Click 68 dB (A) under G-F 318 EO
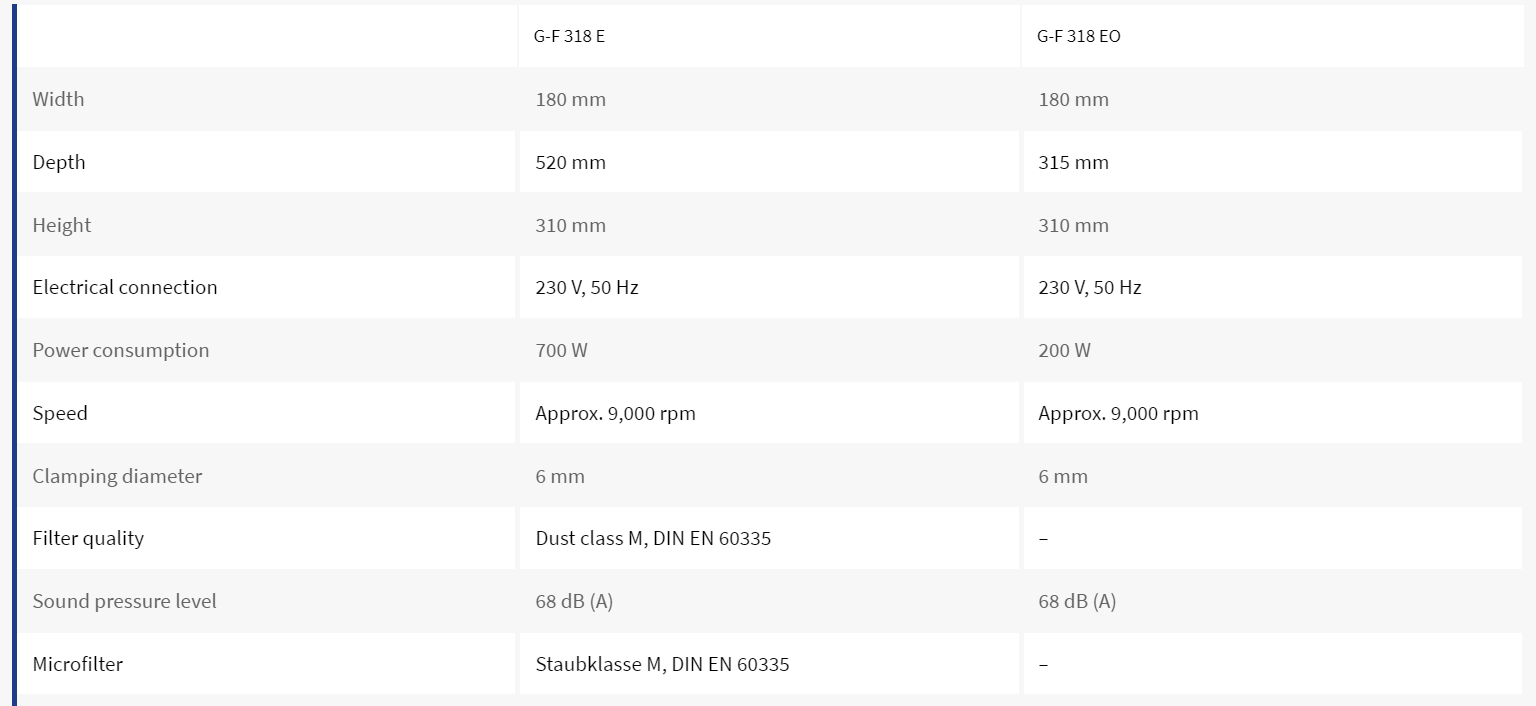The width and height of the screenshot is (1536, 706). tap(1077, 601)
